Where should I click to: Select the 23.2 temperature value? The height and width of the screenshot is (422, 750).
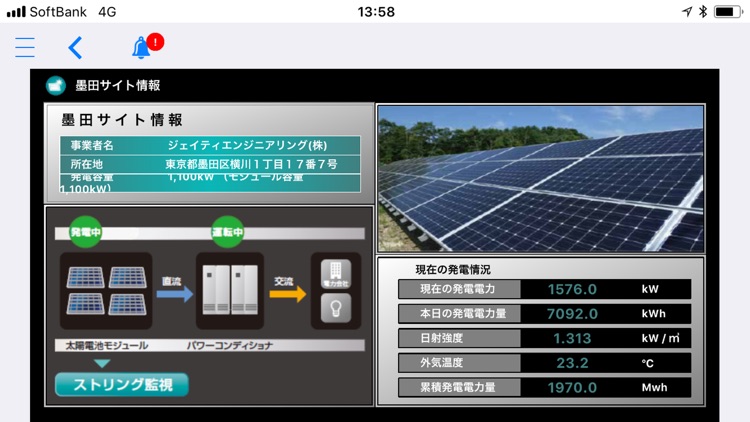point(572,363)
